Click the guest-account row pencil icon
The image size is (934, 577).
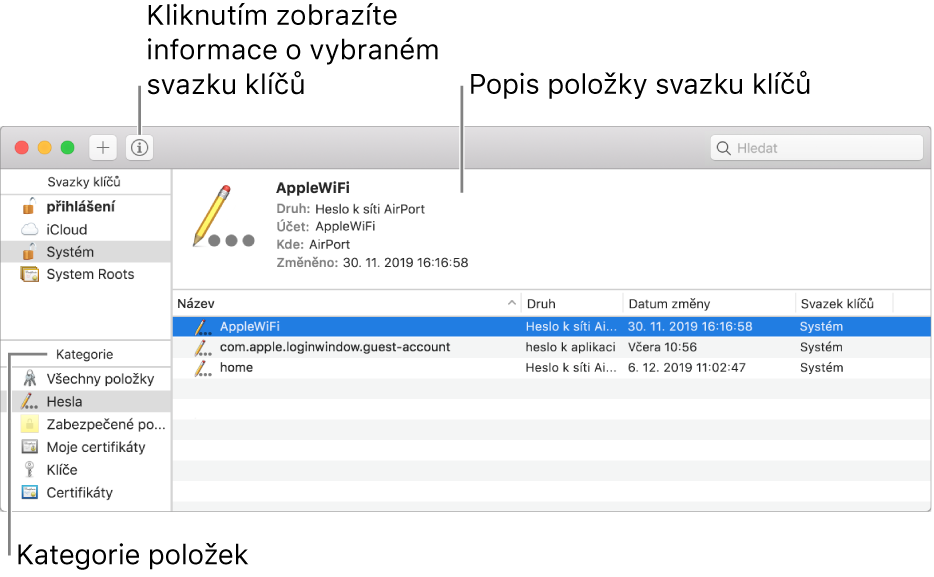(203, 347)
